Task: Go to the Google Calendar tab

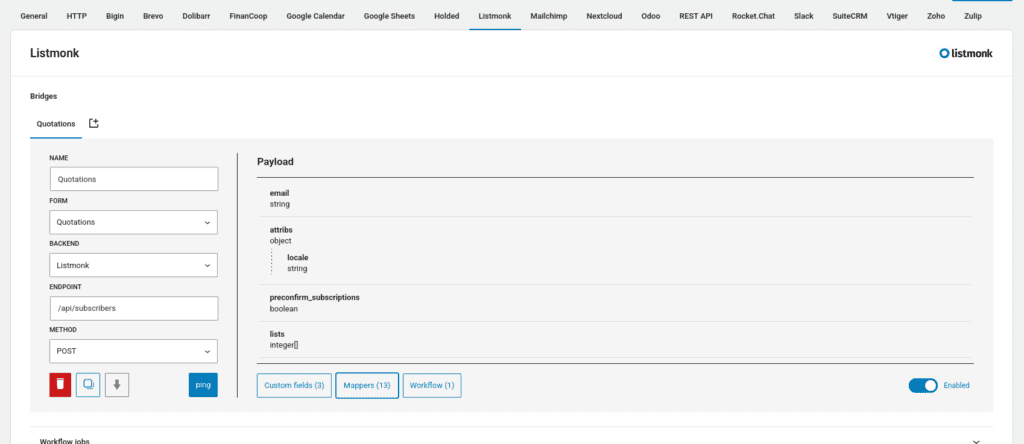Action: pyautogui.click(x=315, y=16)
